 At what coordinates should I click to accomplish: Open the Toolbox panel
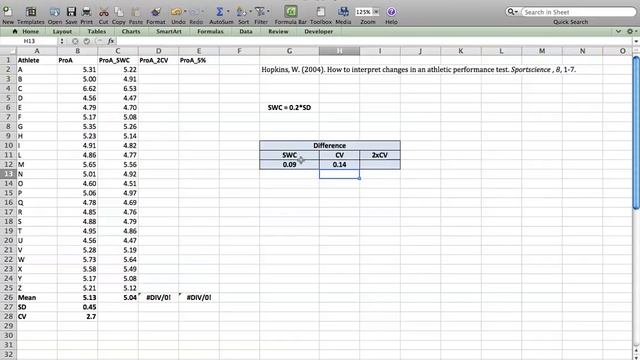321,12
